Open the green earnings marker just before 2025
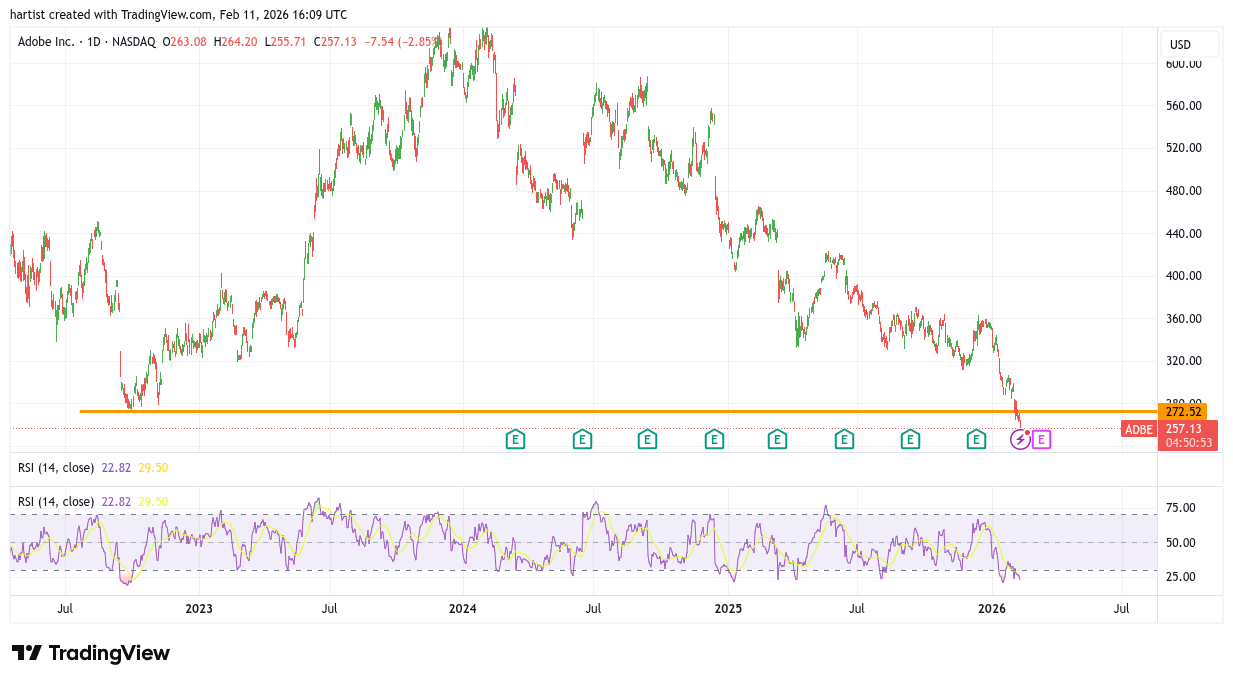The image size is (1233, 683). (x=714, y=439)
